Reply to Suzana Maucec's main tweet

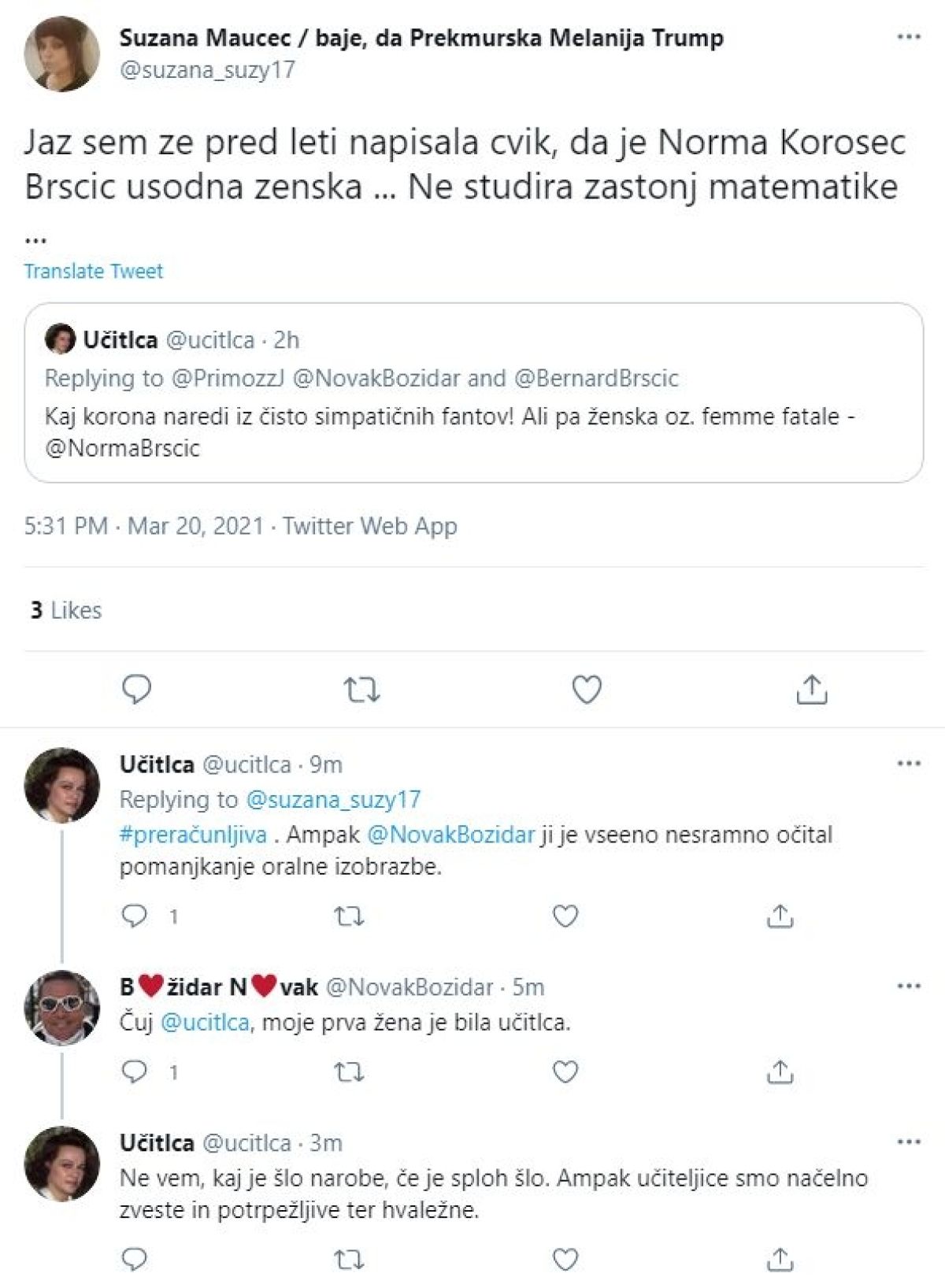137,690
